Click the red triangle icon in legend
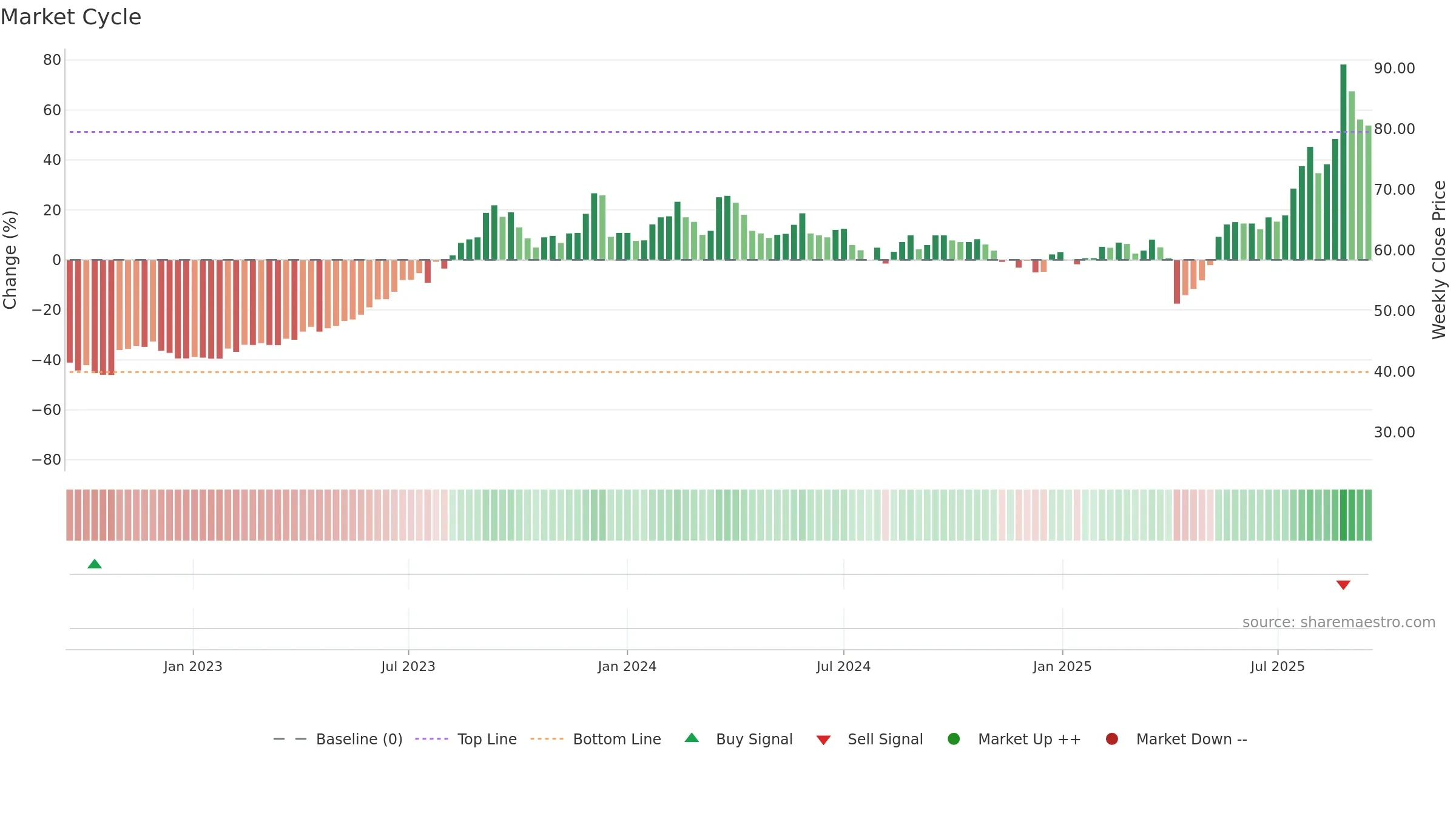 point(823,740)
